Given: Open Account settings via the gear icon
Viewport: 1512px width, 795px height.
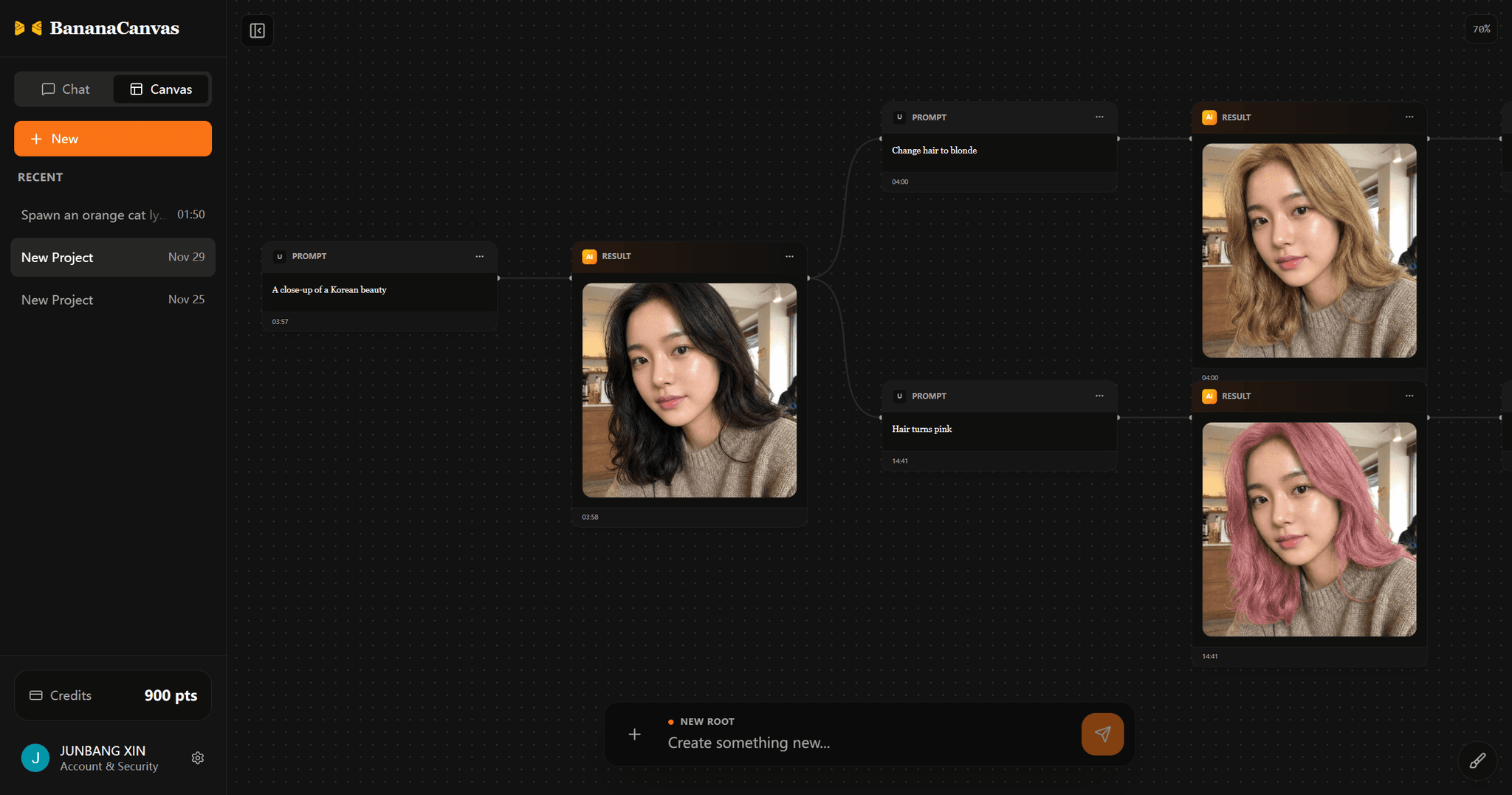Looking at the screenshot, I should tap(197, 757).
